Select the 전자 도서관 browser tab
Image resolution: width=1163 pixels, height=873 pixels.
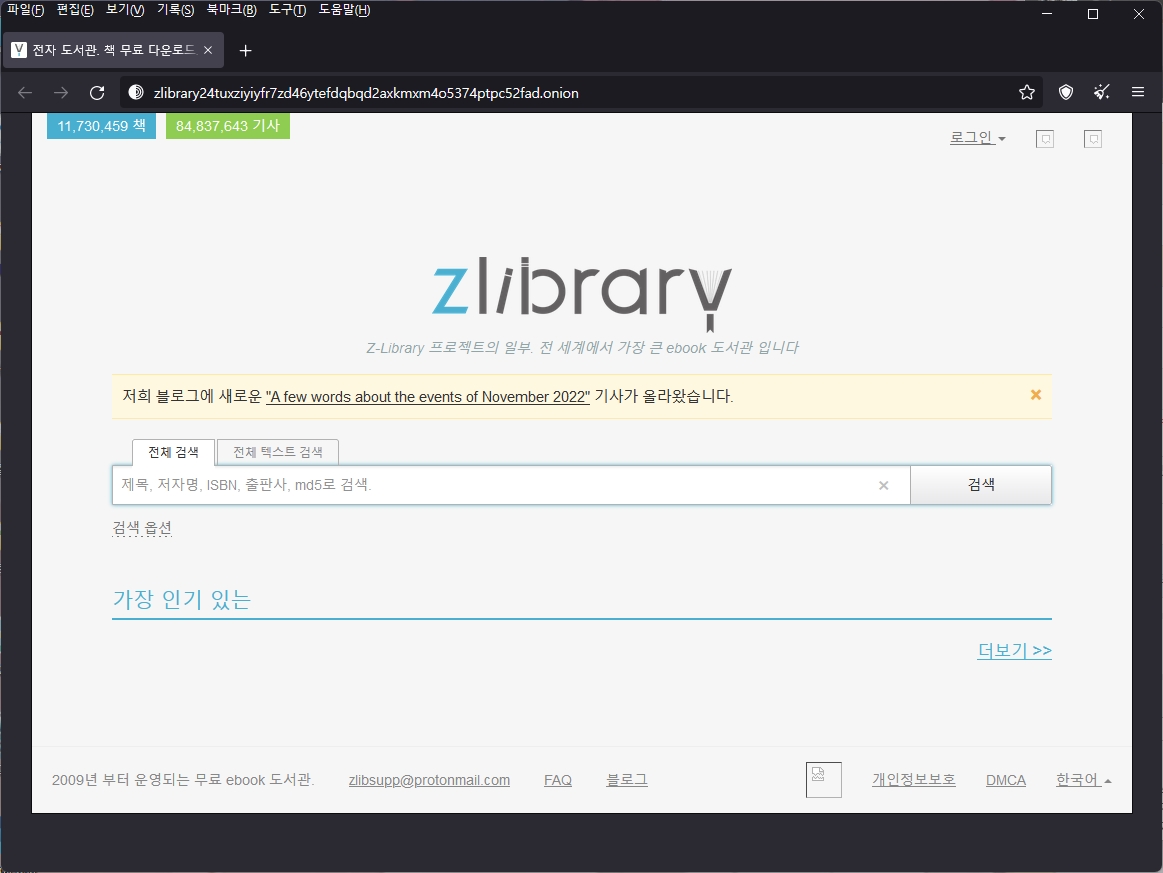click(111, 50)
